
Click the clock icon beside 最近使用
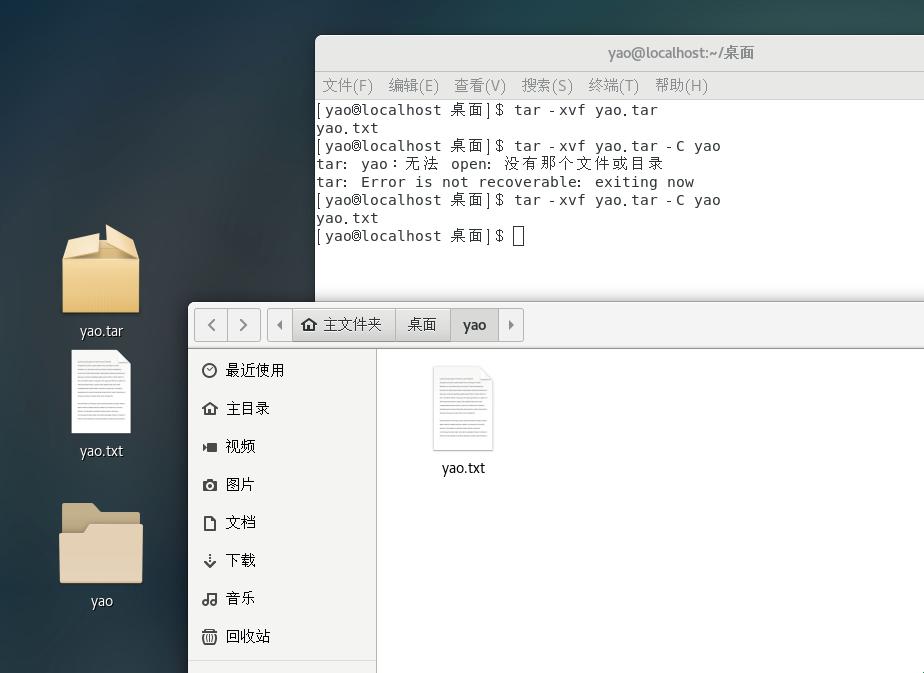(x=209, y=370)
